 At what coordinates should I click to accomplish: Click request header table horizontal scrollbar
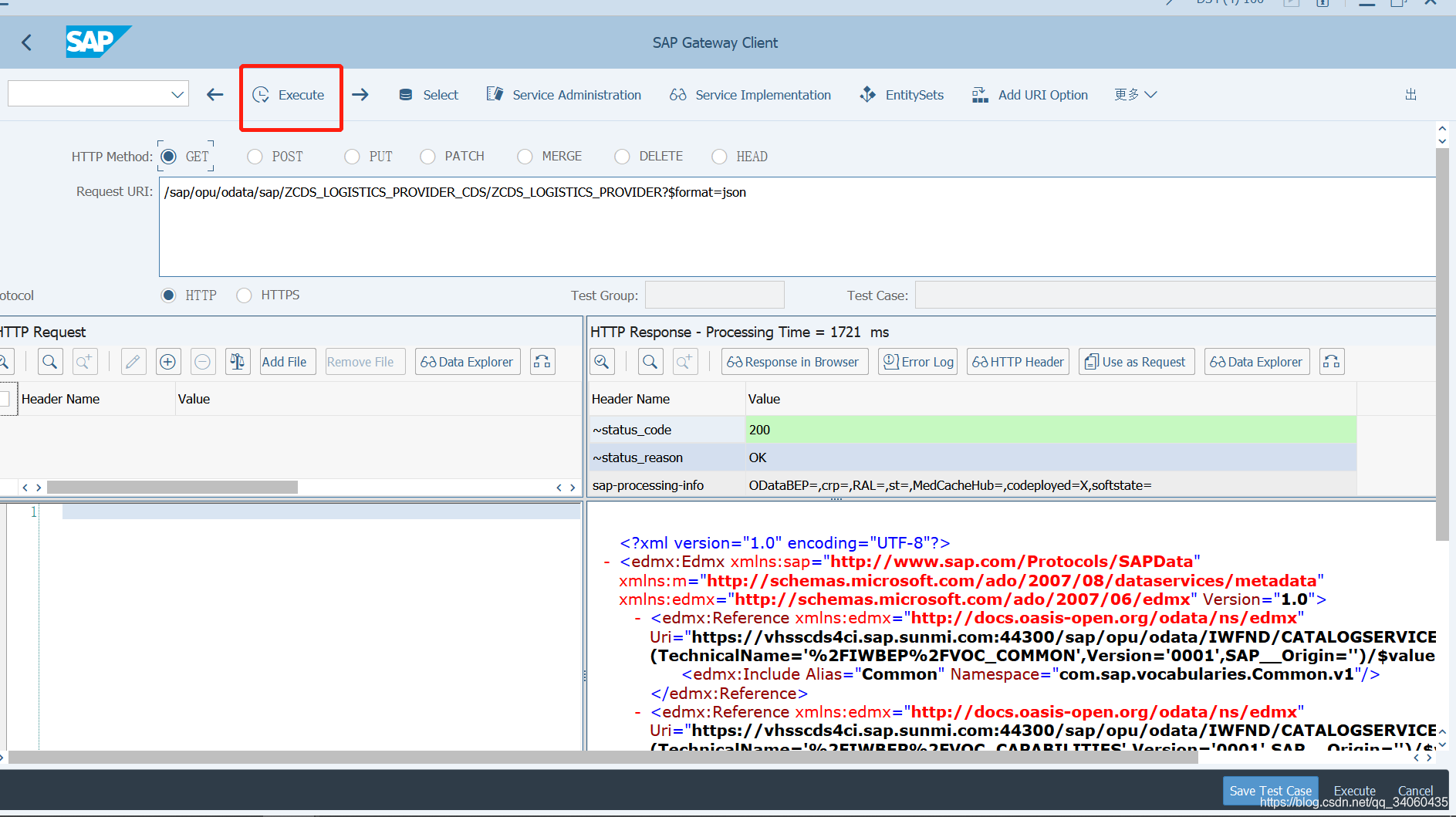pyautogui.click(x=172, y=488)
